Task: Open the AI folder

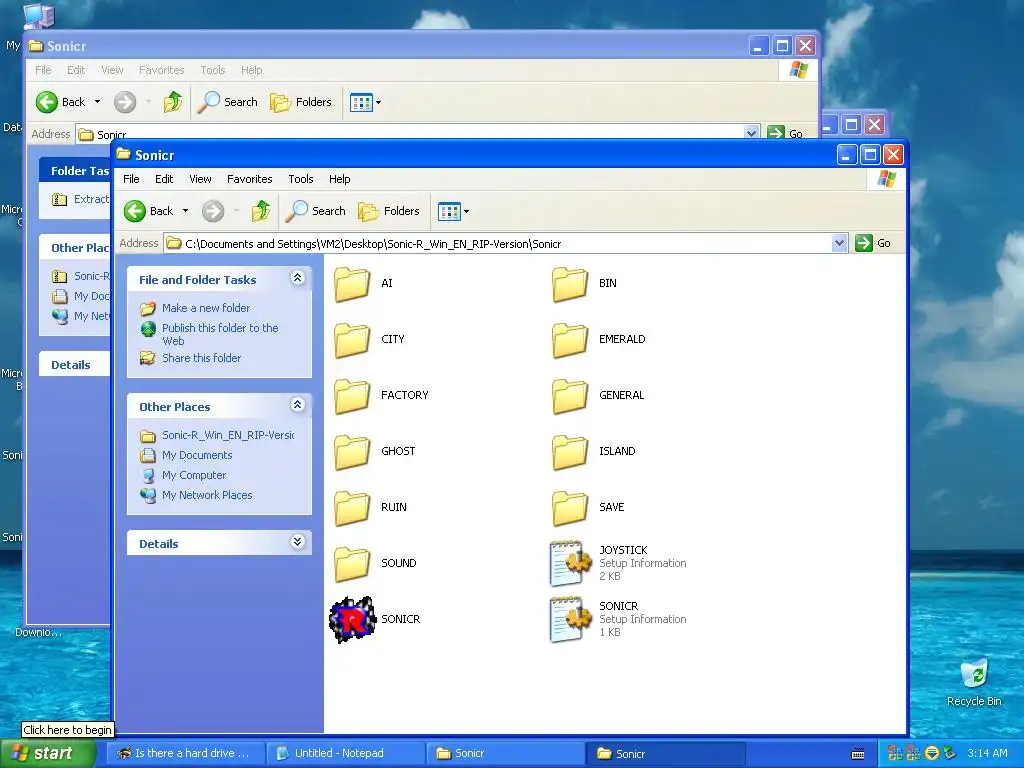Action: [x=353, y=283]
